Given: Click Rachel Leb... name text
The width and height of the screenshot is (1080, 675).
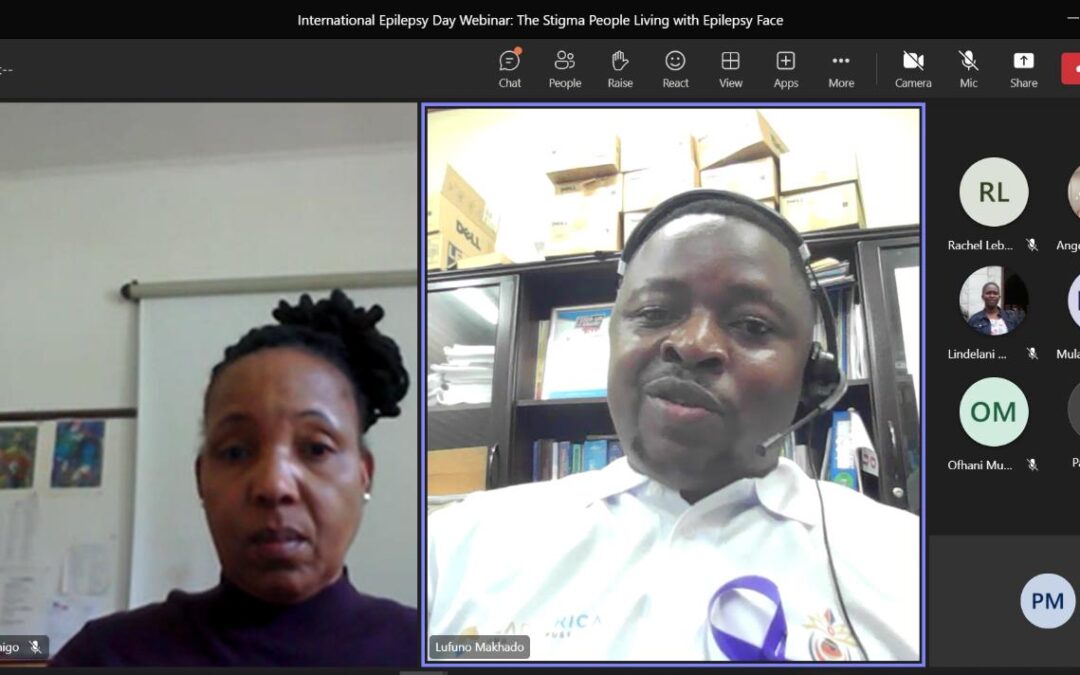Looking at the screenshot, I should coord(979,245).
